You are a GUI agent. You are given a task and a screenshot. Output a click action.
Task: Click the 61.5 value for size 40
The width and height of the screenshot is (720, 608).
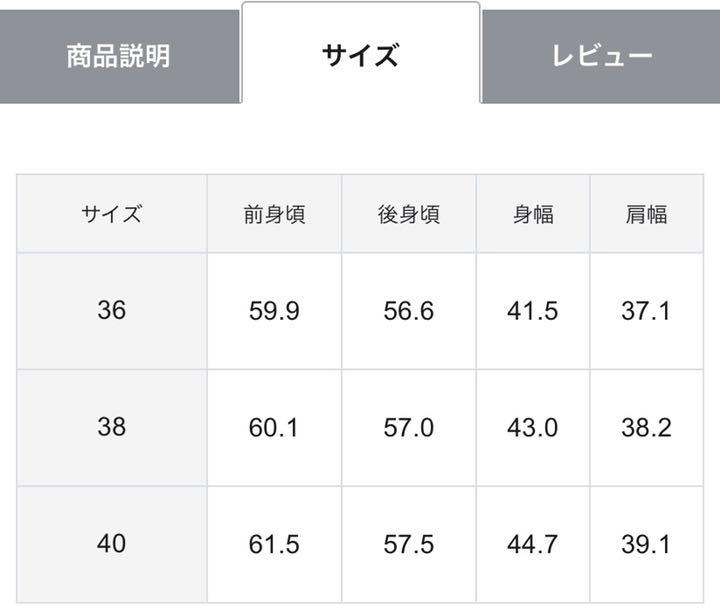tap(274, 544)
